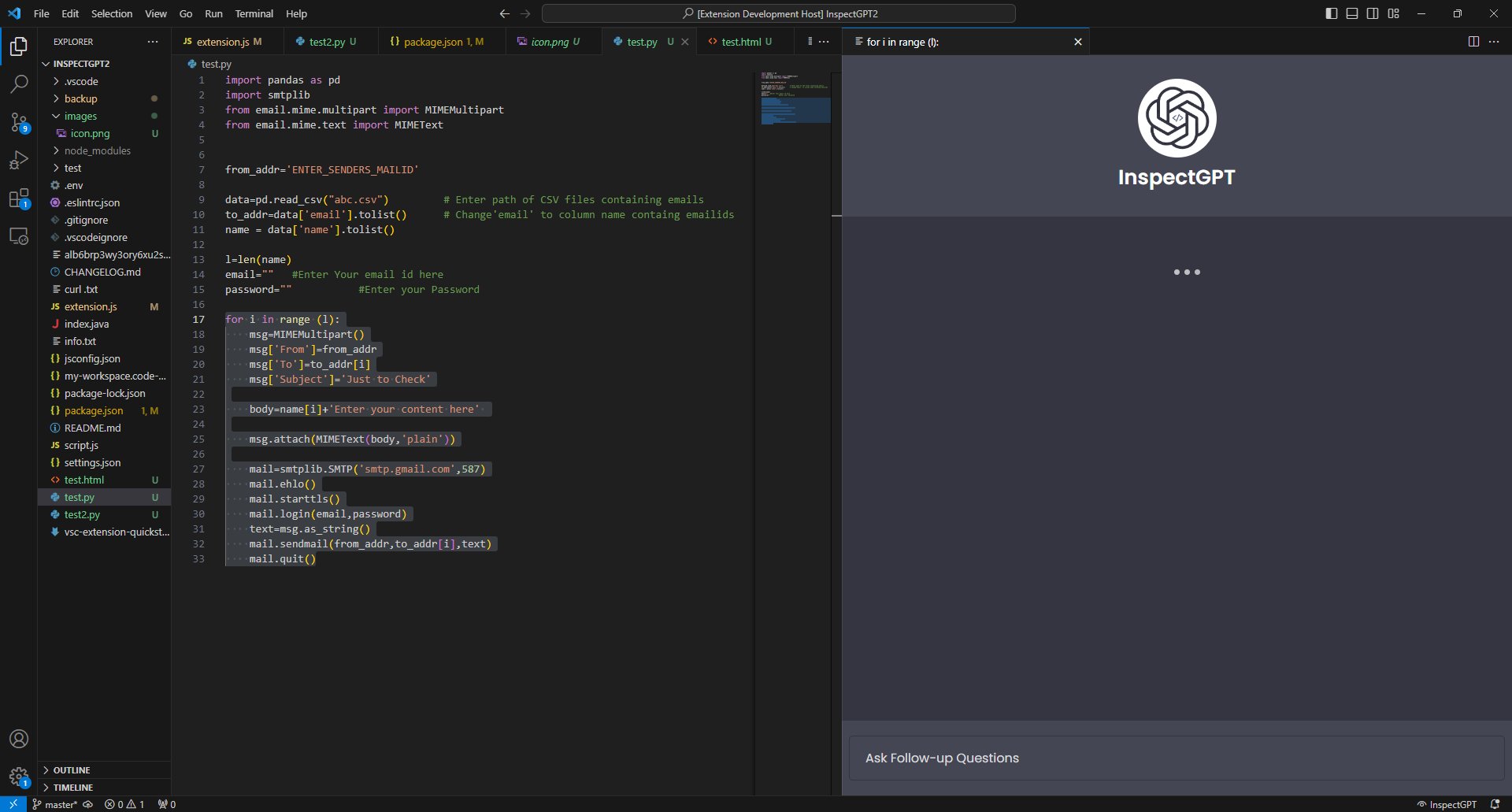
Task: Collapse the images folder
Action: tap(106, 116)
